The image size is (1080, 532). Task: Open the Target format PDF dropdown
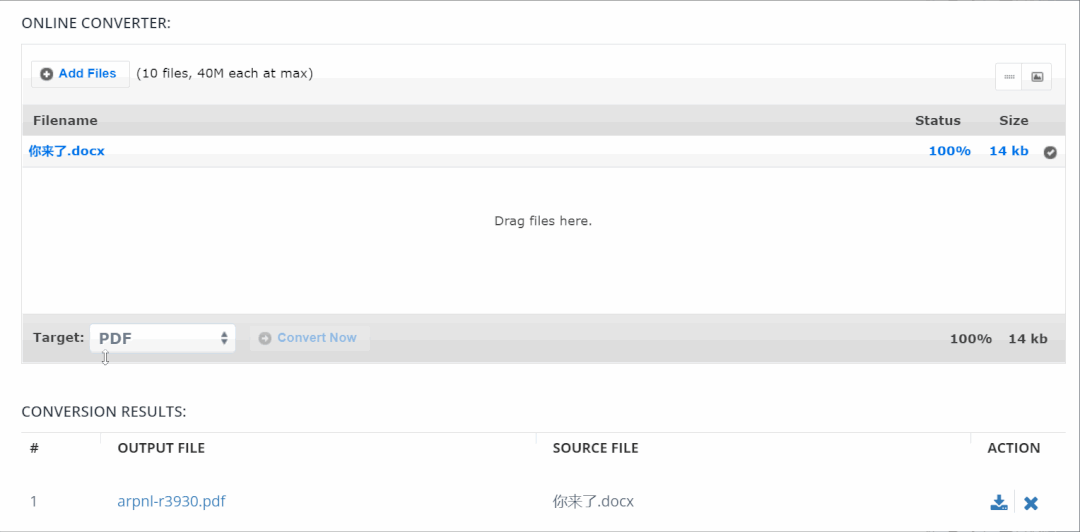point(163,338)
